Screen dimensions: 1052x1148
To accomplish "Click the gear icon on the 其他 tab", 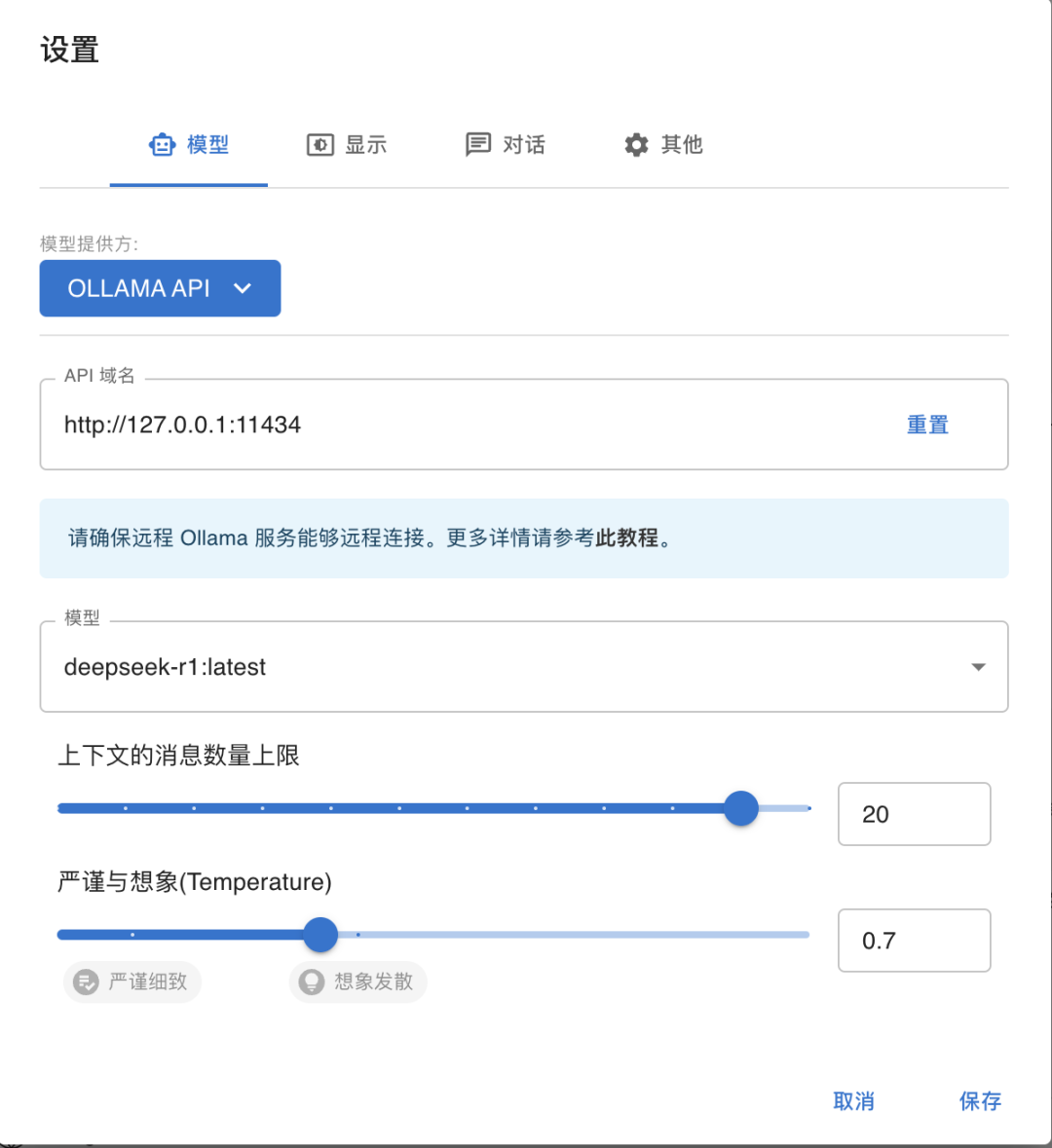I will (x=635, y=143).
